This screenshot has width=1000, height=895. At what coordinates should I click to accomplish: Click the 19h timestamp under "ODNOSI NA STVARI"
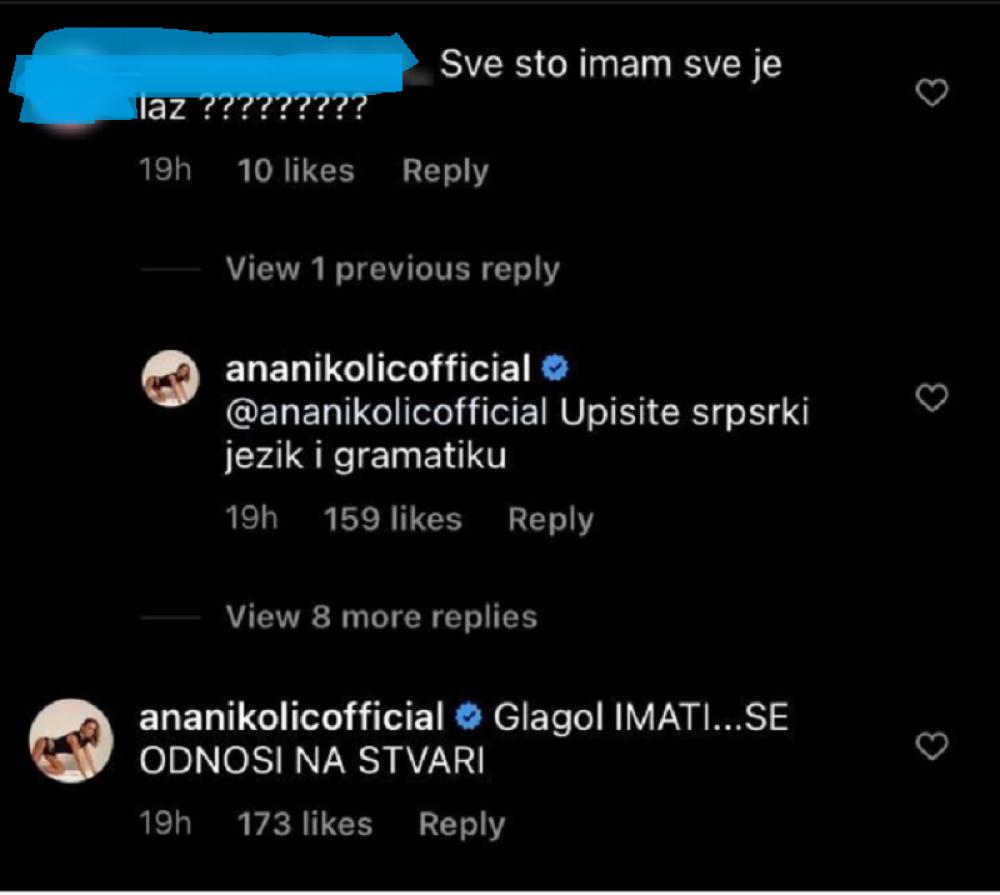click(165, 824)
